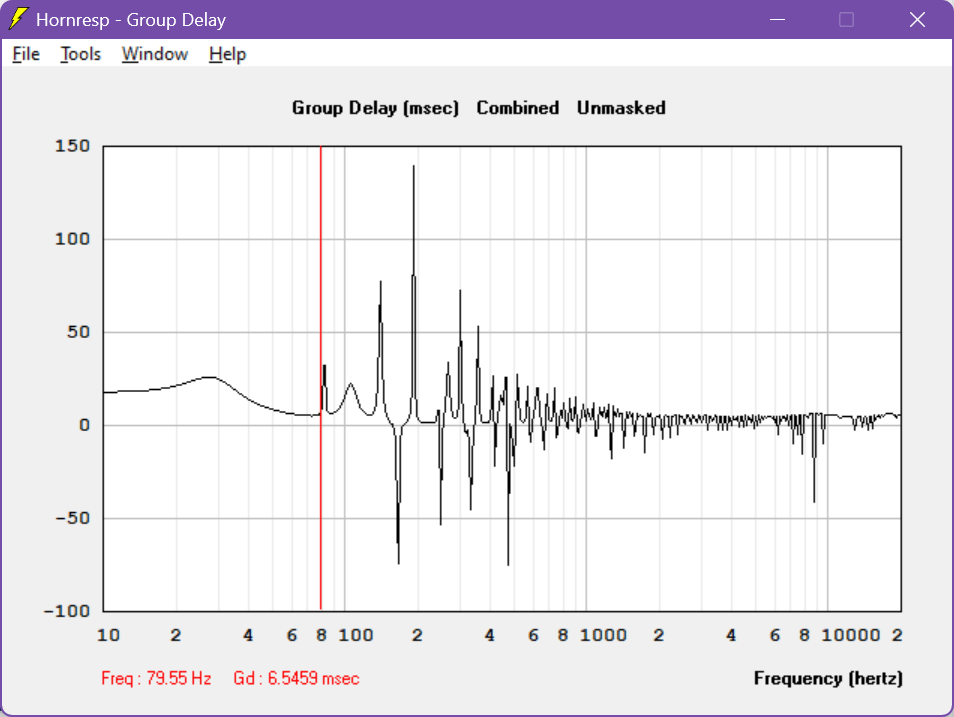Click the 'Frequency (hertz)' axis label
Viewport: 954px width, 717px height.
[x=828, y=678]
